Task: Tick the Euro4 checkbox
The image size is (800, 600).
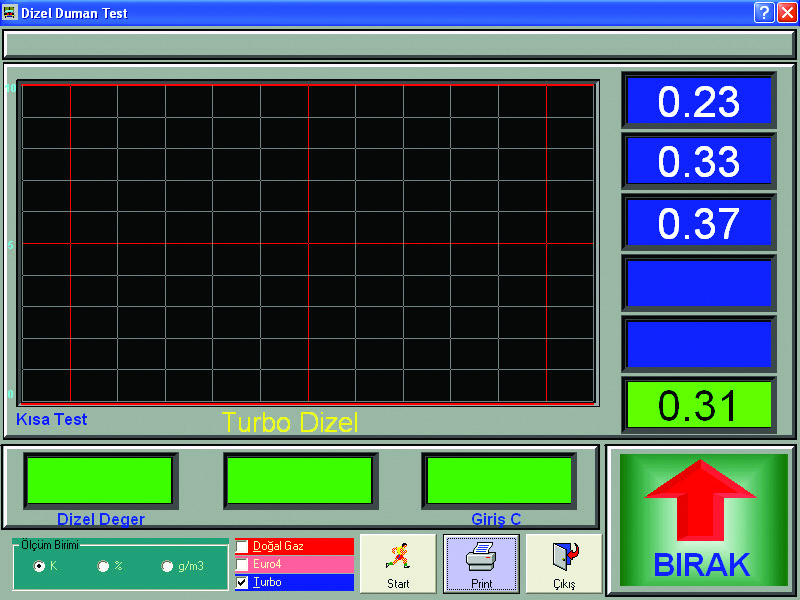Action: (x=242, y=564)
